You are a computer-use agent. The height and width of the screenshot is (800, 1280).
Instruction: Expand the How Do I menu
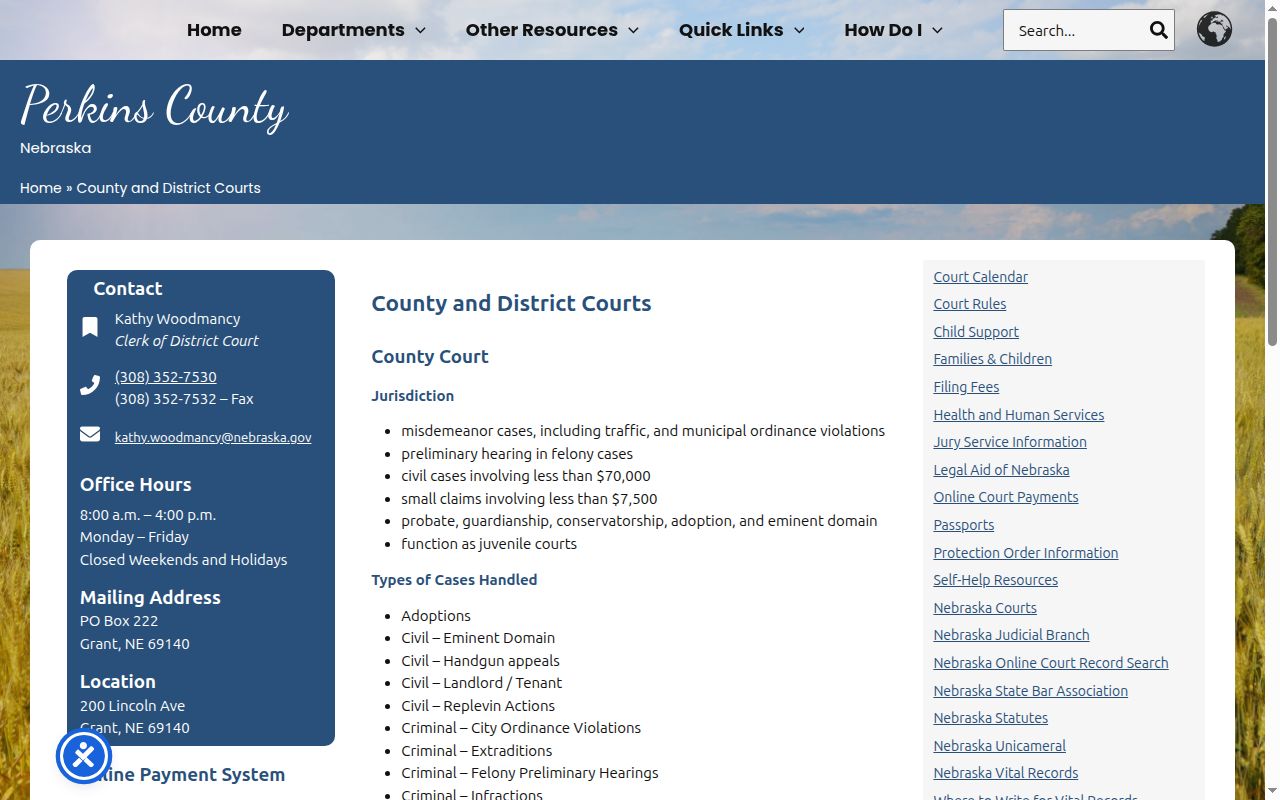click(x=894, y=30)
